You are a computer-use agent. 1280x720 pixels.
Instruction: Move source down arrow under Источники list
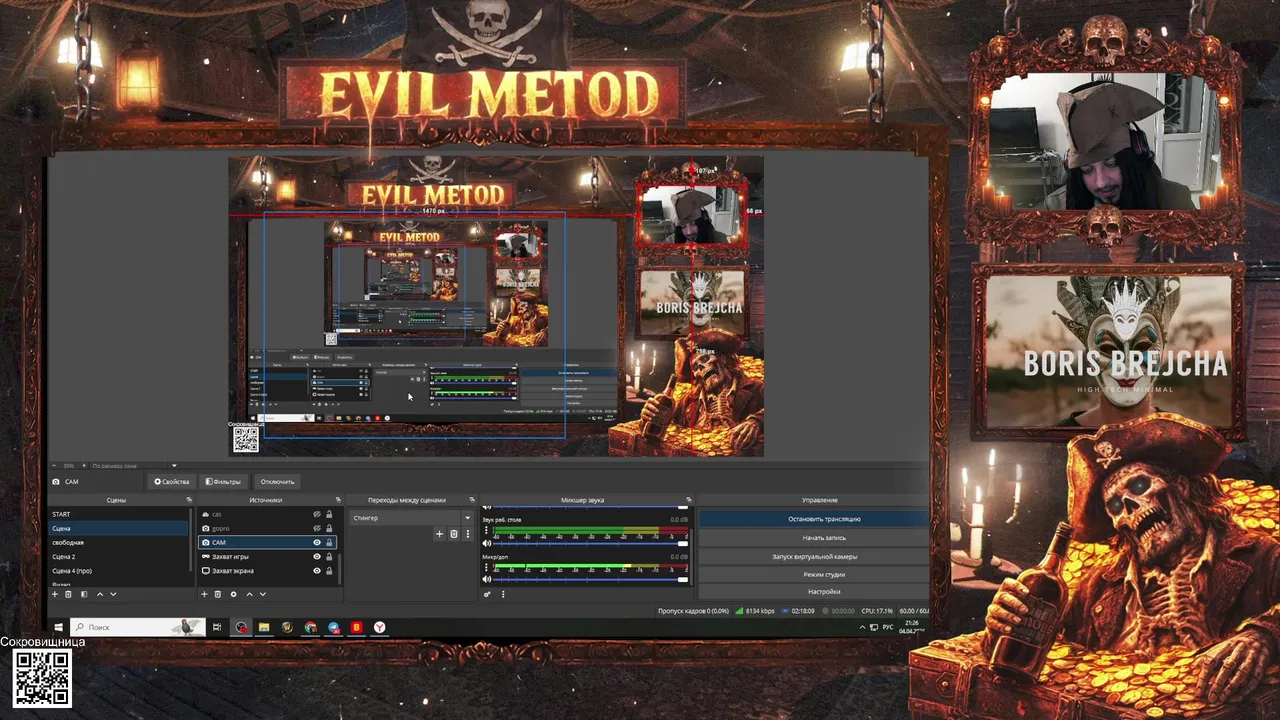tap(263, 594)
